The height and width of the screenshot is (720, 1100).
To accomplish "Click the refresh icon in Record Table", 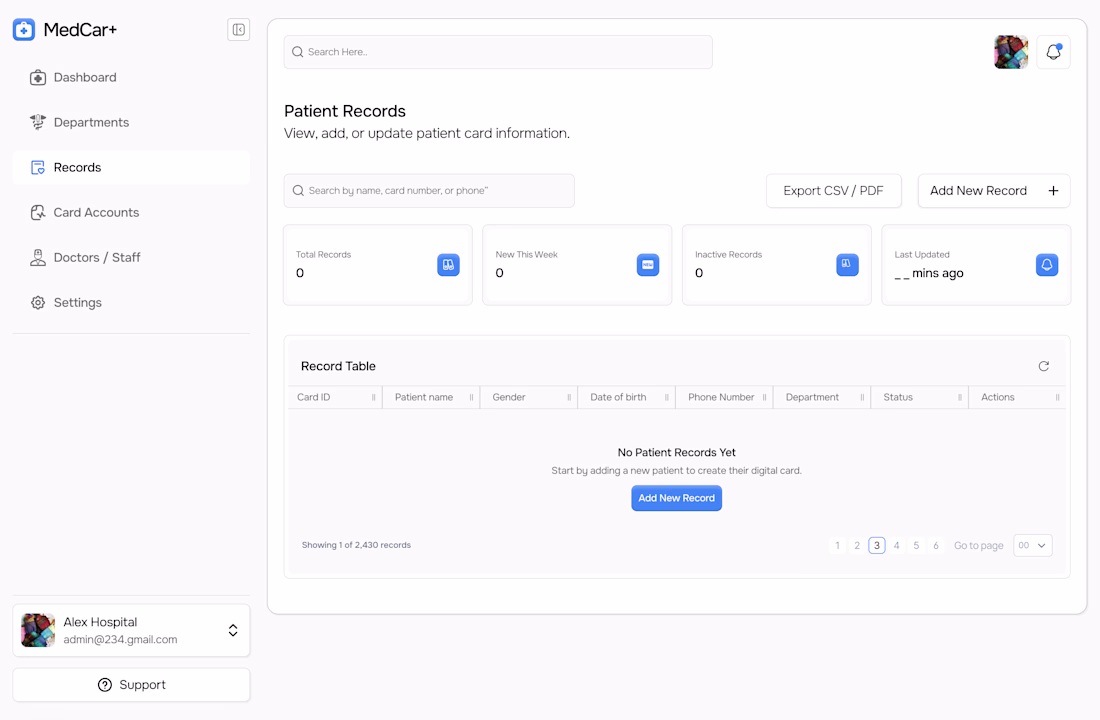I will click(1043, 366).
